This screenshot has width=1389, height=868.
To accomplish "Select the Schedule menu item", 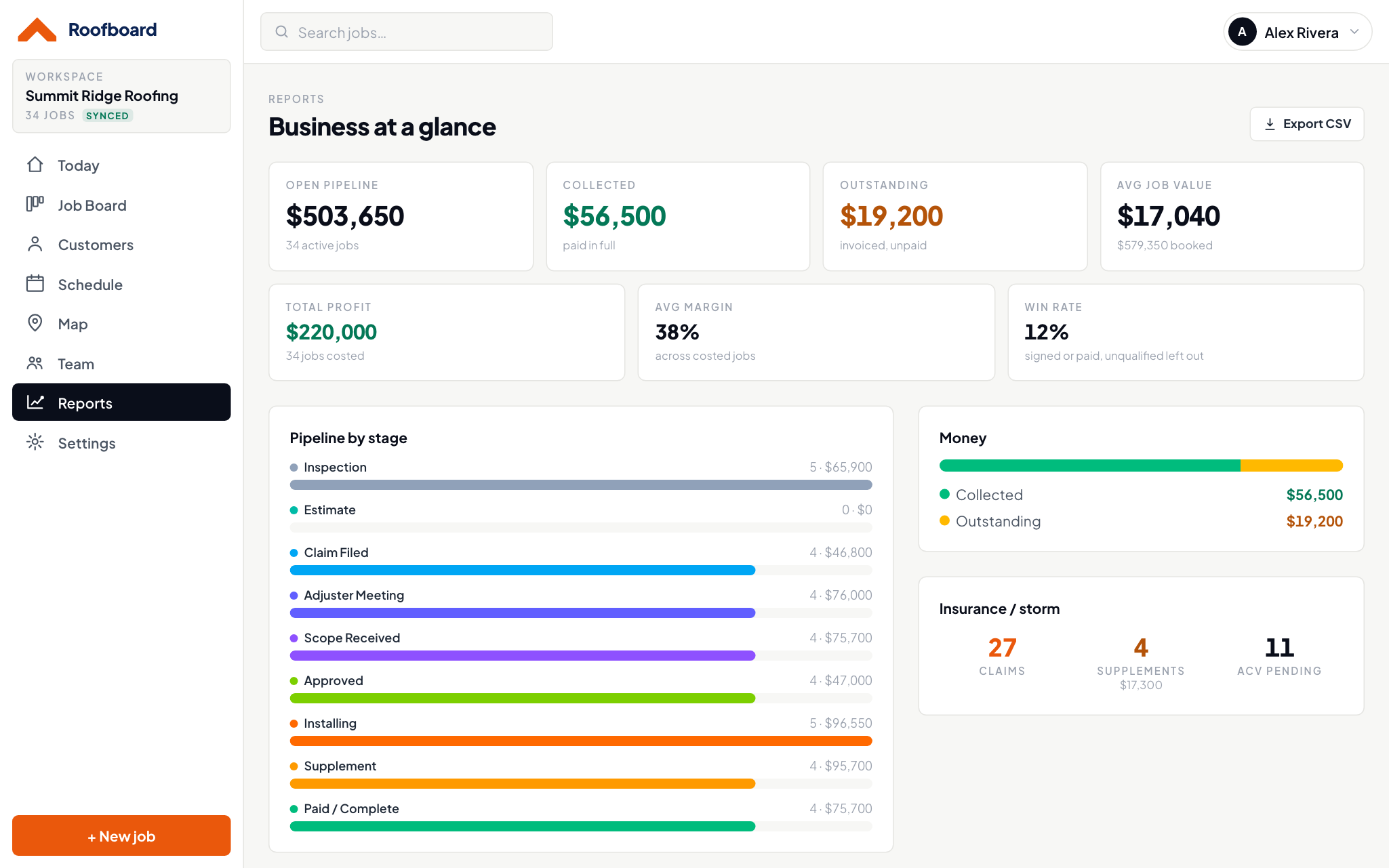I will pyautogui.click(x=121, y=284).
